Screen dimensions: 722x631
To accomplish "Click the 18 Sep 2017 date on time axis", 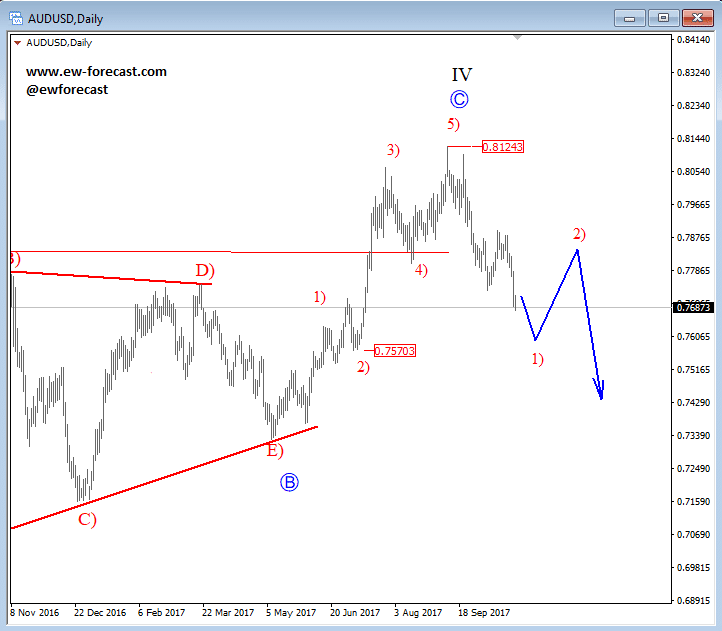I will 483,613.
